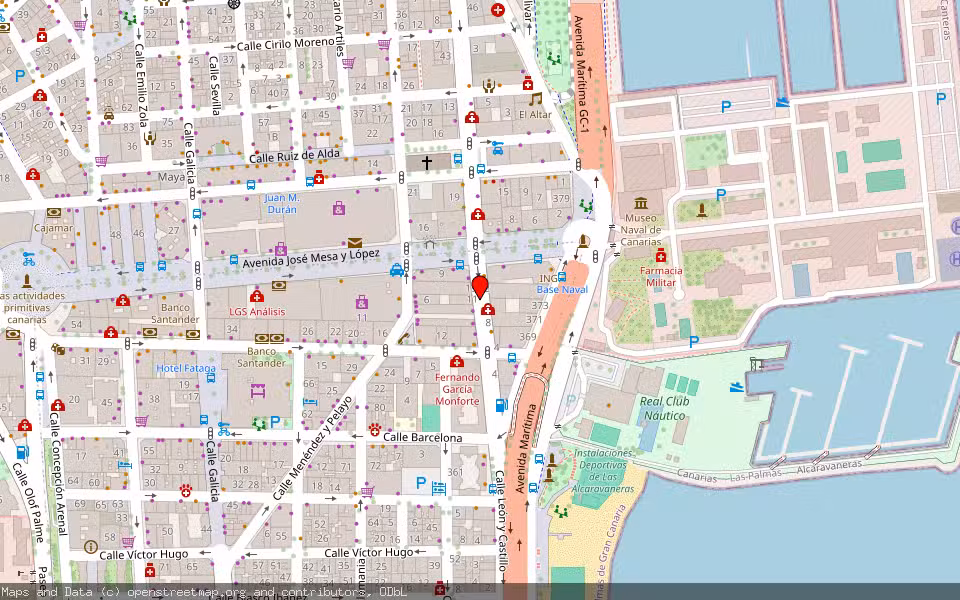Click the Fernando García Monforte pharmacy icon
The width and height of the screenshot is (960, 600).
coord(456,361)
